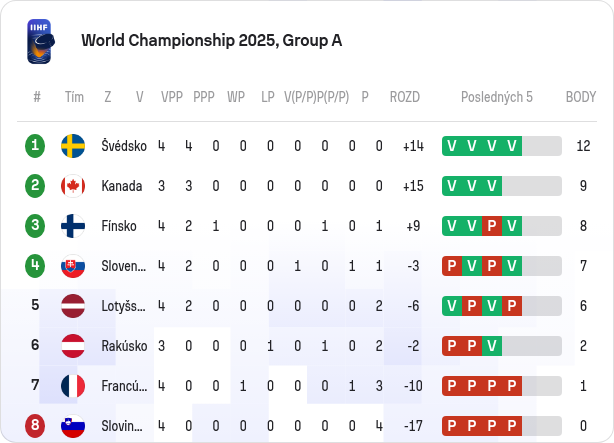Click the Sweden flag icon
This screenshot has width=614, height=443.
click(x=73, y=146)
